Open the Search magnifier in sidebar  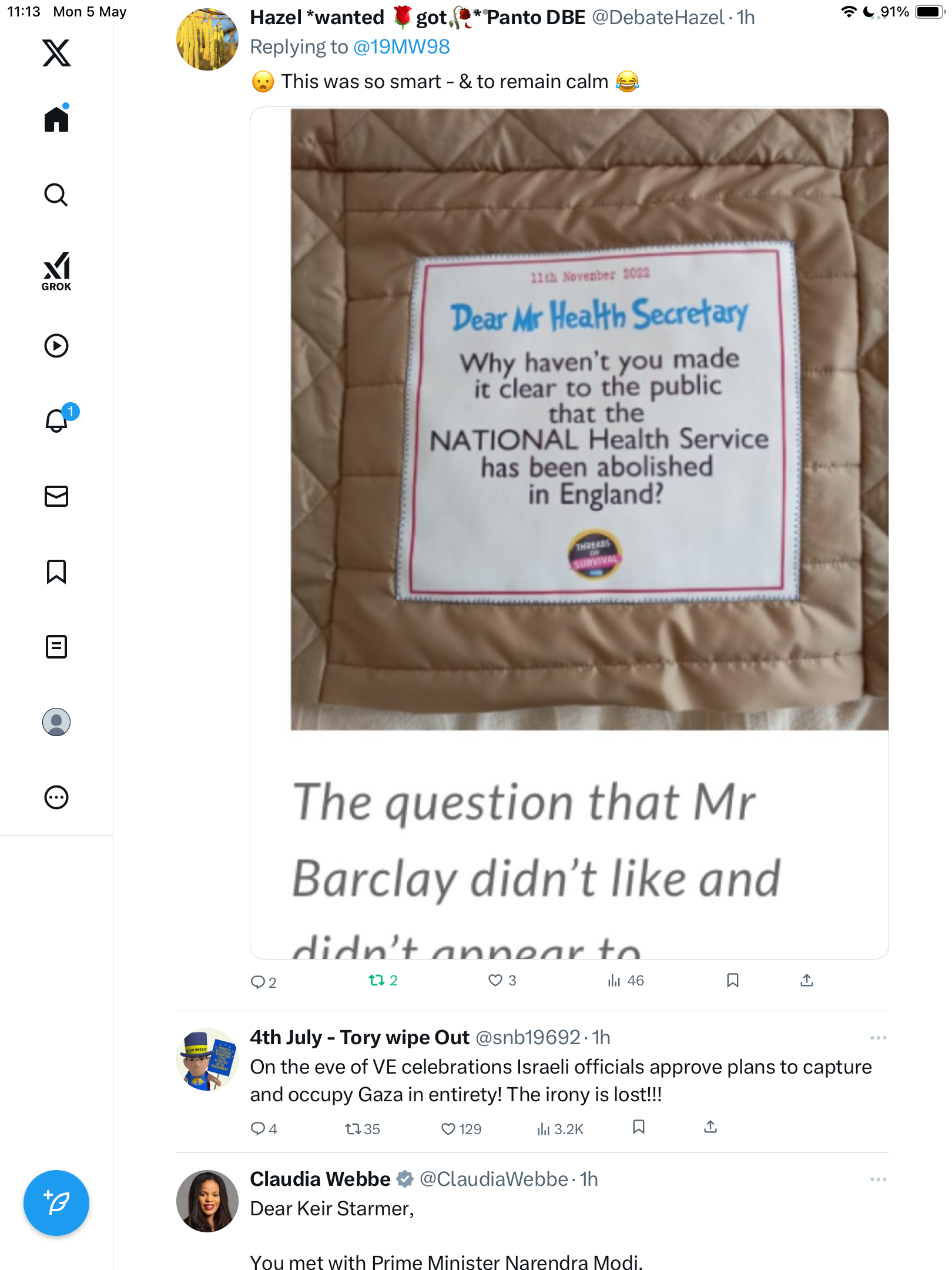pyautogui.click(x=56, y=195)
